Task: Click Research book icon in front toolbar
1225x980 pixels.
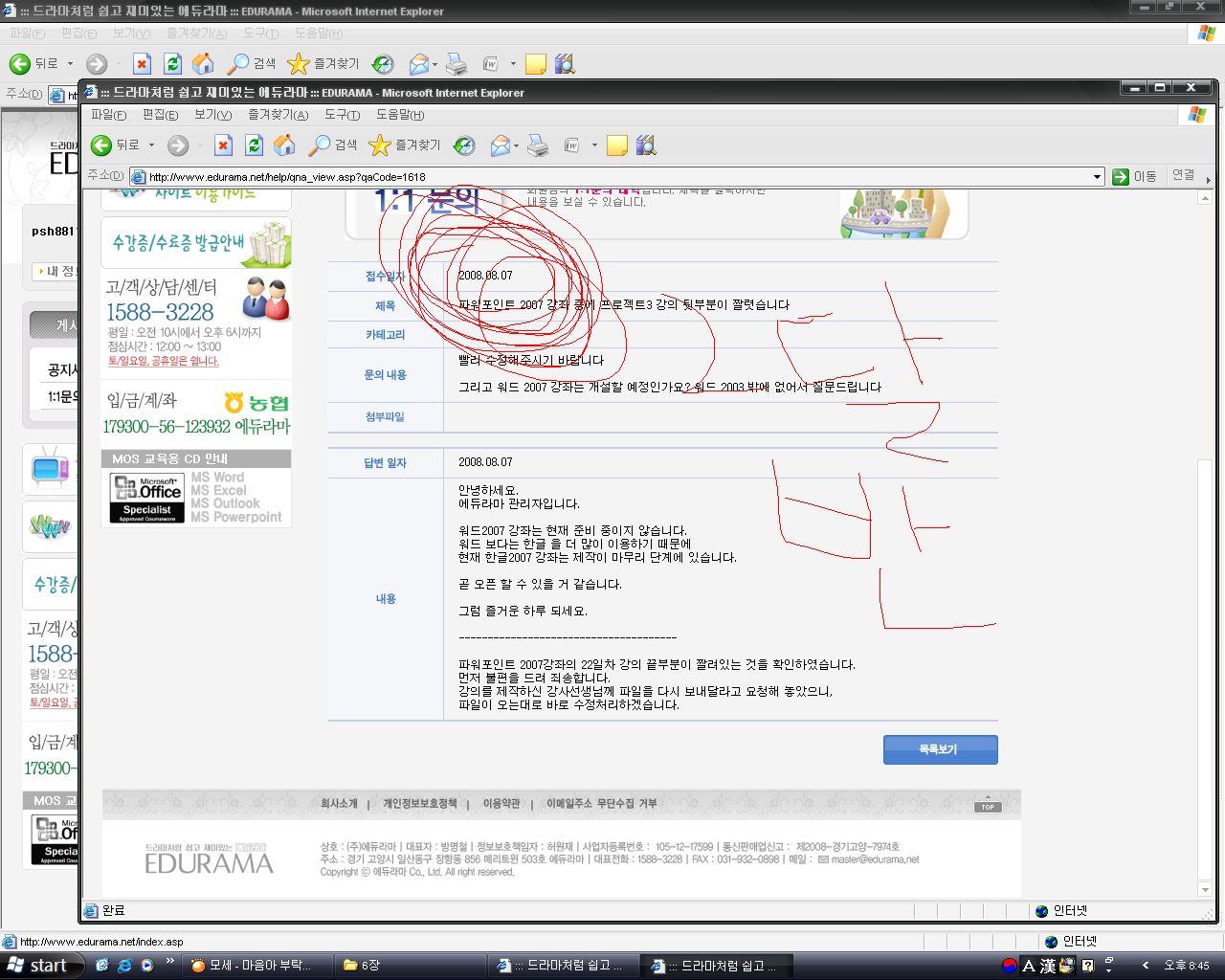Action: pyautogui.click(x=646, y=145)
